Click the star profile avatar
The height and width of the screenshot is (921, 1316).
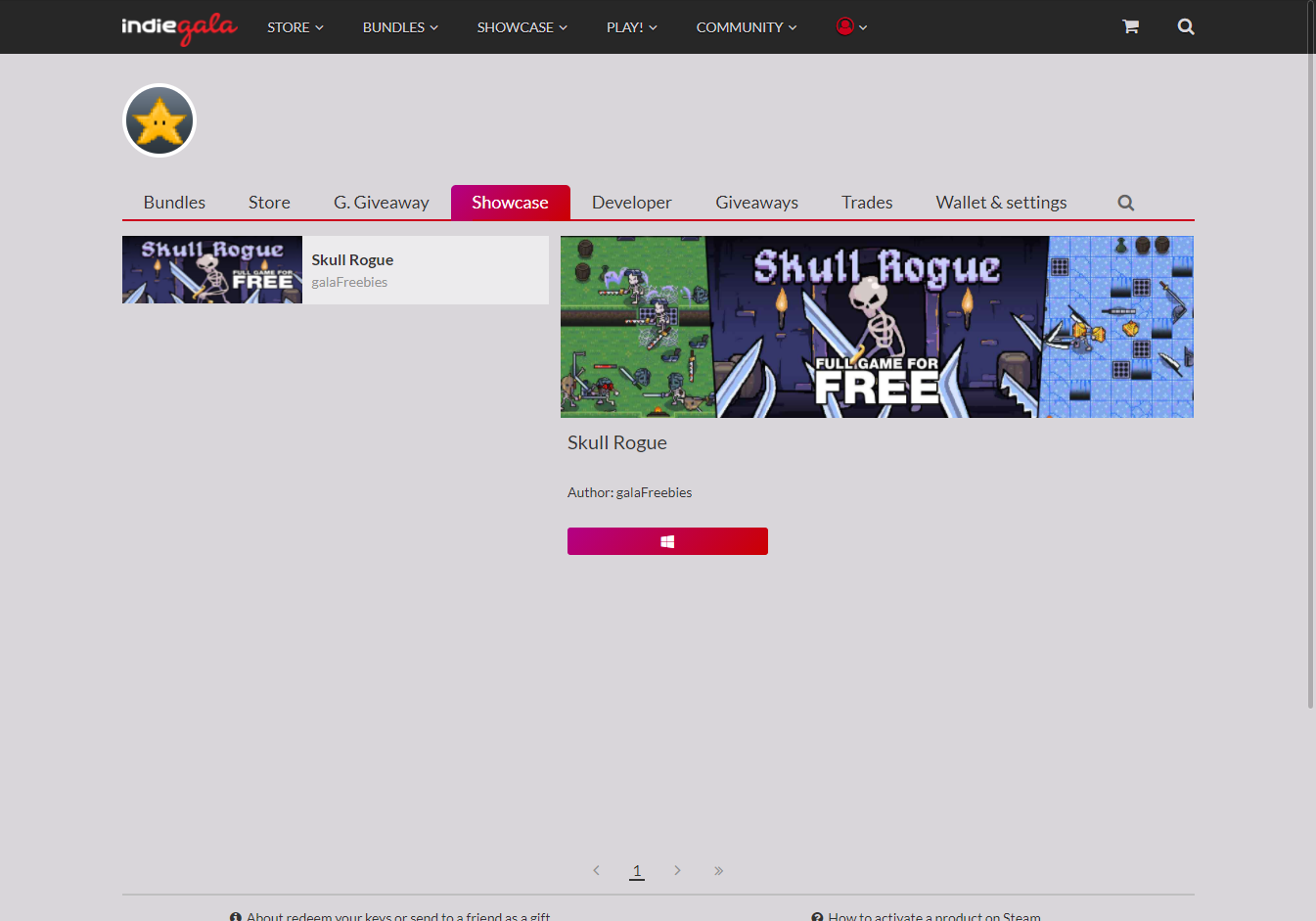click(159, 120)
